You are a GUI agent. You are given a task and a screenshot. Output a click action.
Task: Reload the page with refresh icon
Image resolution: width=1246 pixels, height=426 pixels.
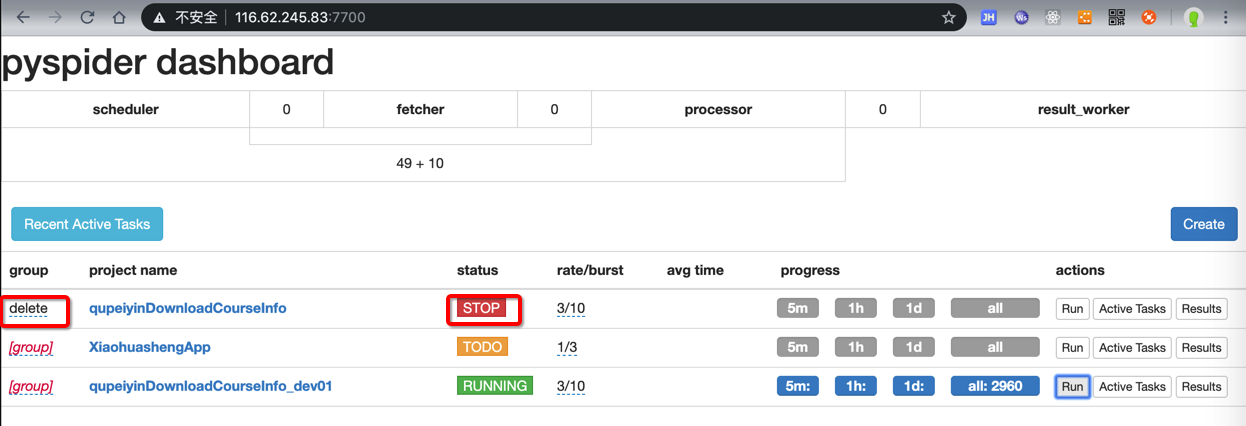[x=87, y=17]
